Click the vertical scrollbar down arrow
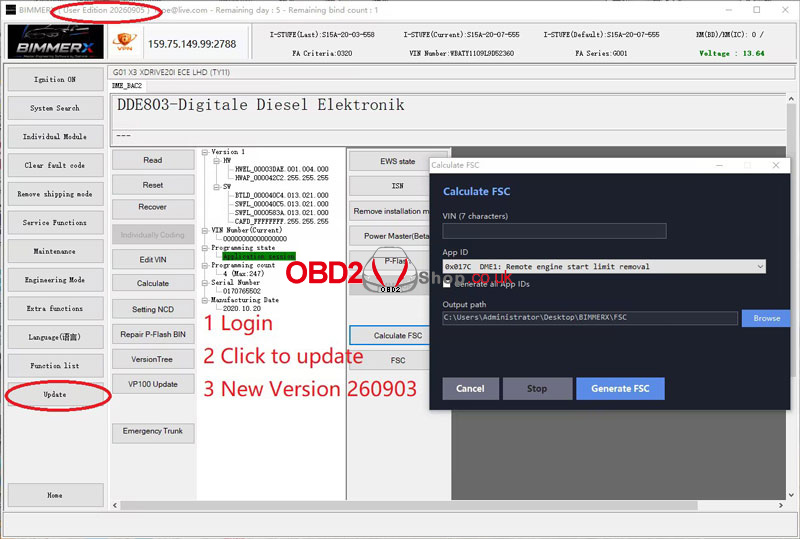 (791, 495)
